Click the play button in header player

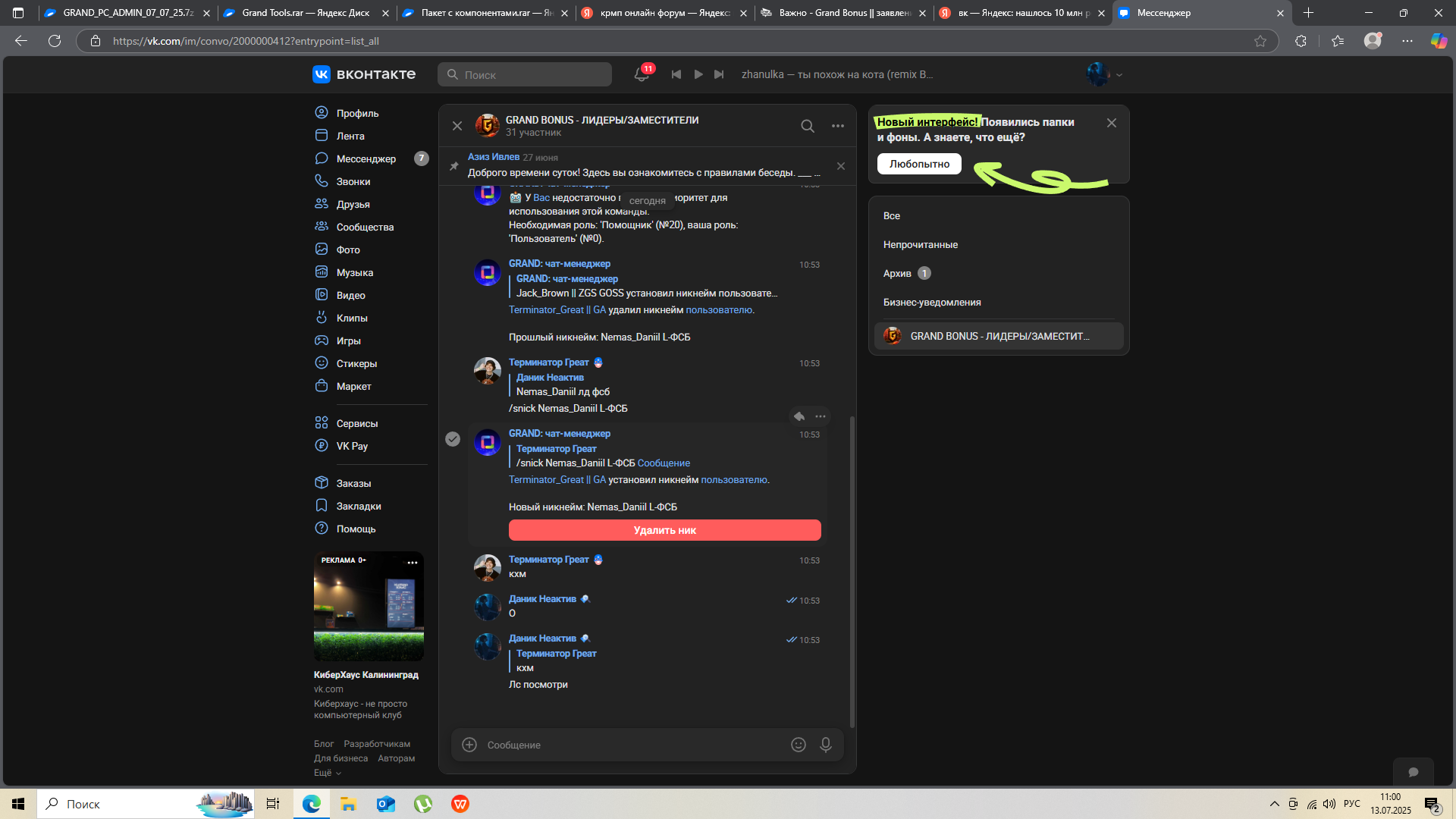(698, 74)
